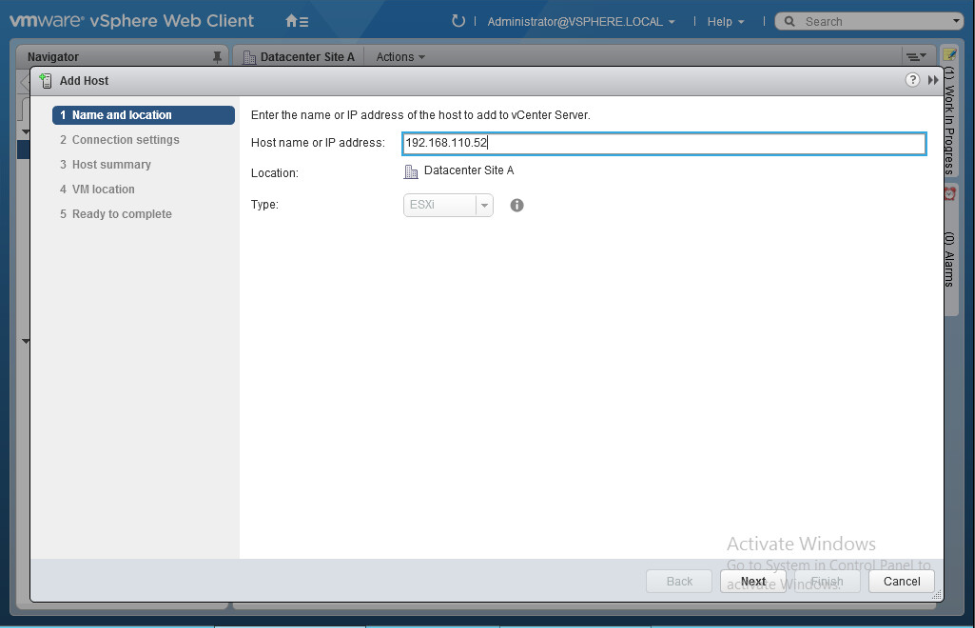The height and width of the screenshot is (628, 975).
Task: Click the Next button
Action: [753, 581]
